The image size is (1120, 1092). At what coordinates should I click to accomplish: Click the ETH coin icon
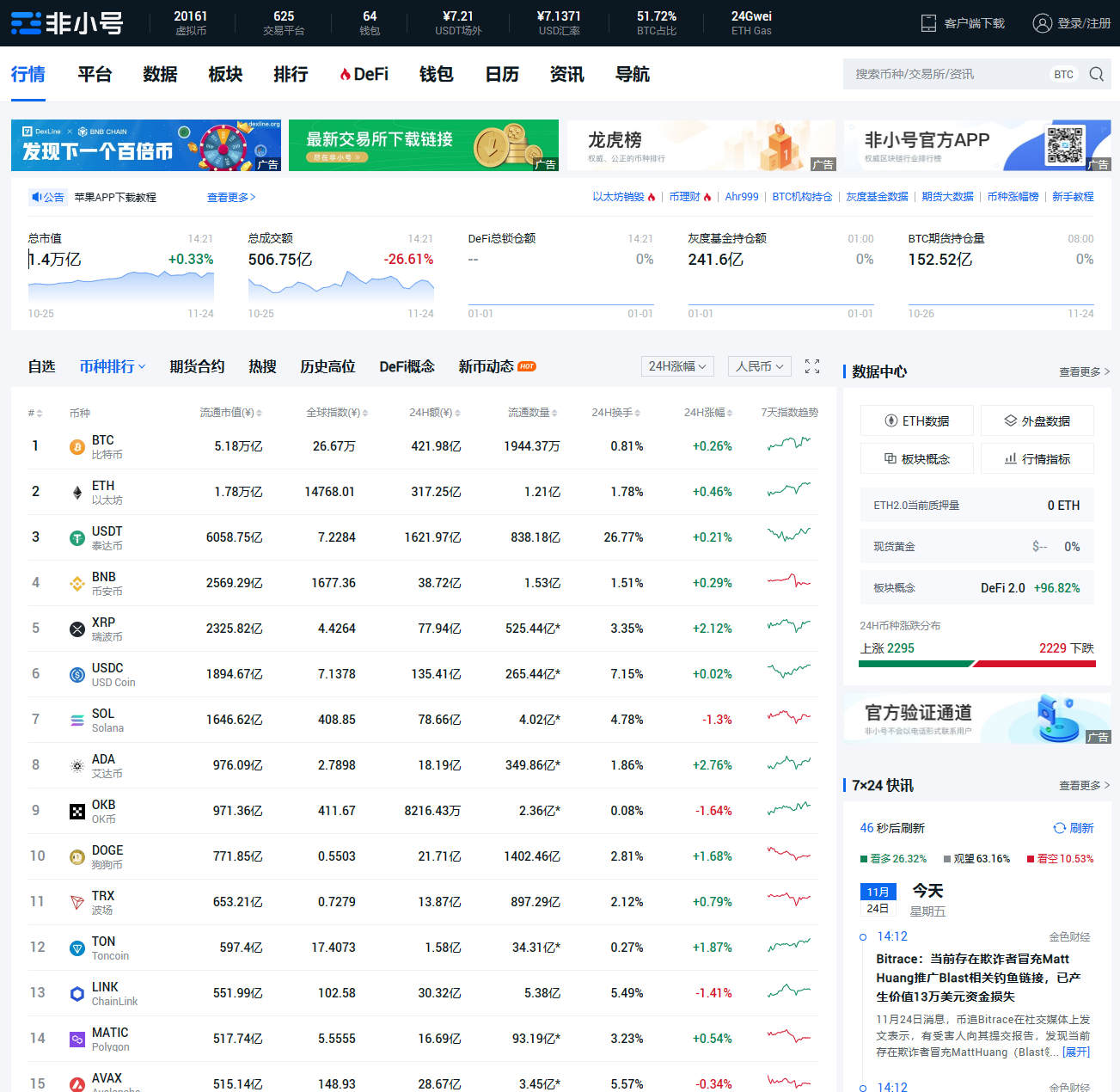pyautogui.click(x=77, y=492)
